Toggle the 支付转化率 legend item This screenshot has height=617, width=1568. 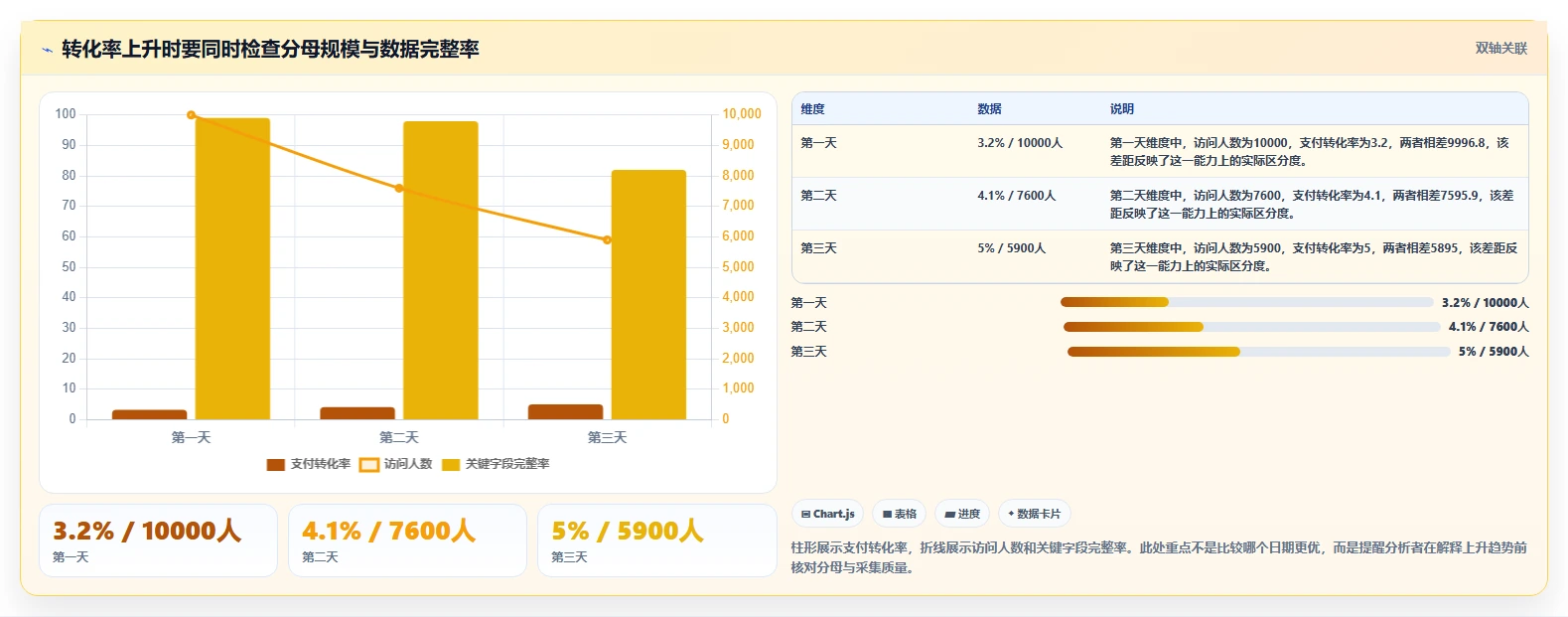(x=309, y=464)
